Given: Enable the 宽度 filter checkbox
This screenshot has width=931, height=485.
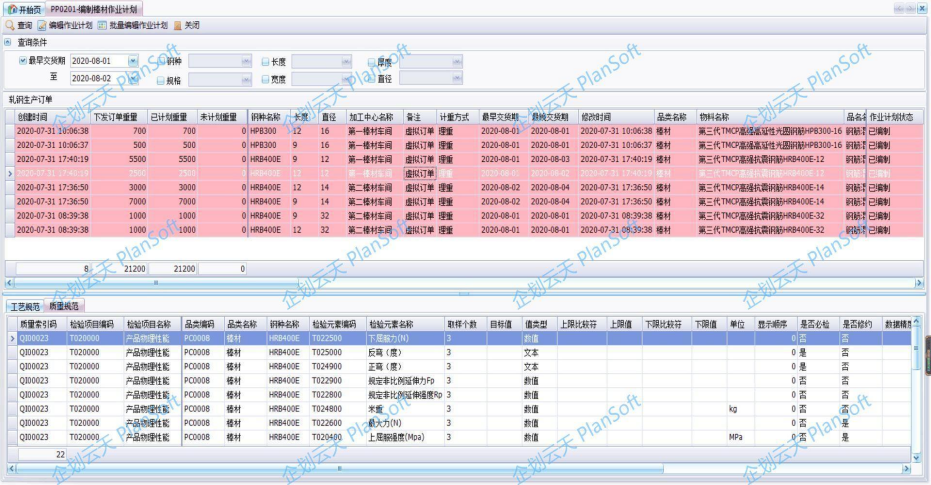Looking at the screenshot, I should [265, 79].
